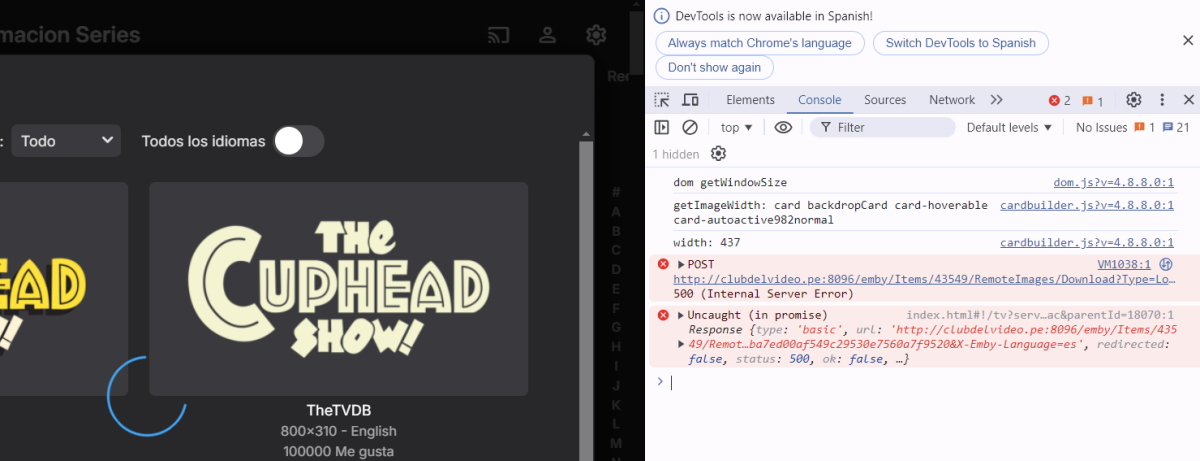Open DevTools three-dot customize menu
The image size is (1200, 461).
tap(1162, 100)
